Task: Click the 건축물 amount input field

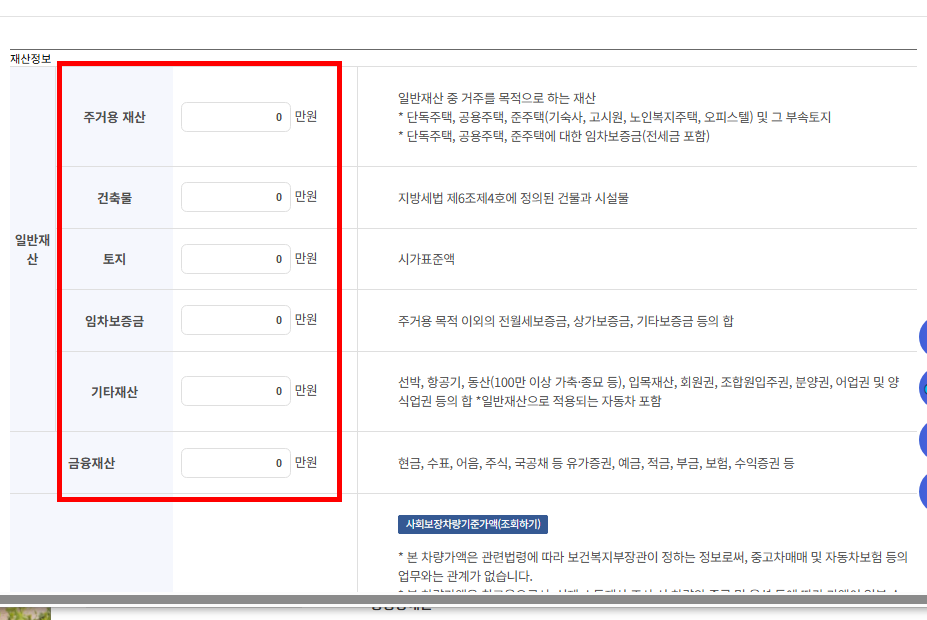Action: coord(235,196)
